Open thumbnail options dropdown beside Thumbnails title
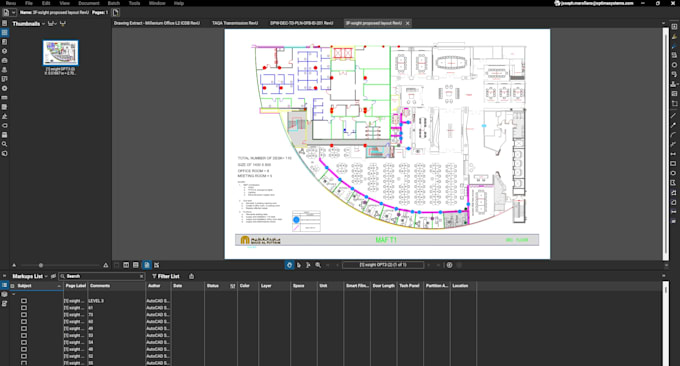 click(x=52, y=23)
